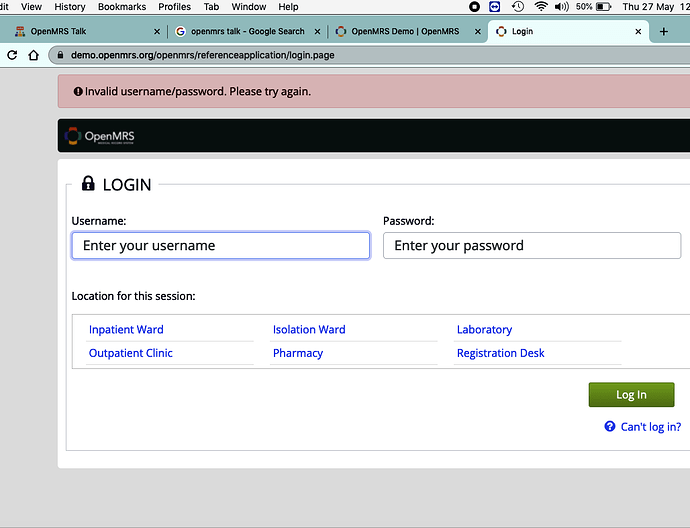
Task: Open the View menu
Action: tap(31, 7)
